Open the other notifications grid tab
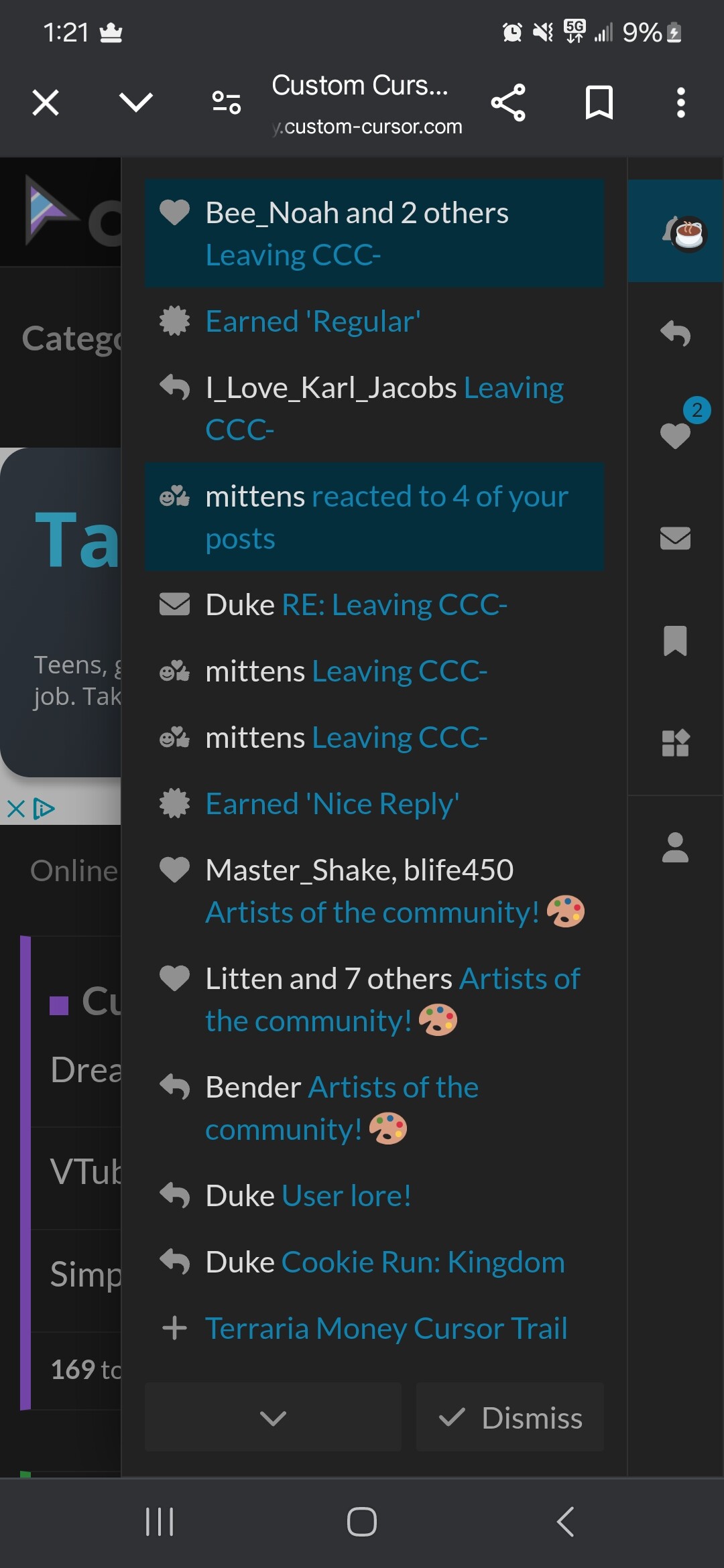724x1568 pixels. 675,743
